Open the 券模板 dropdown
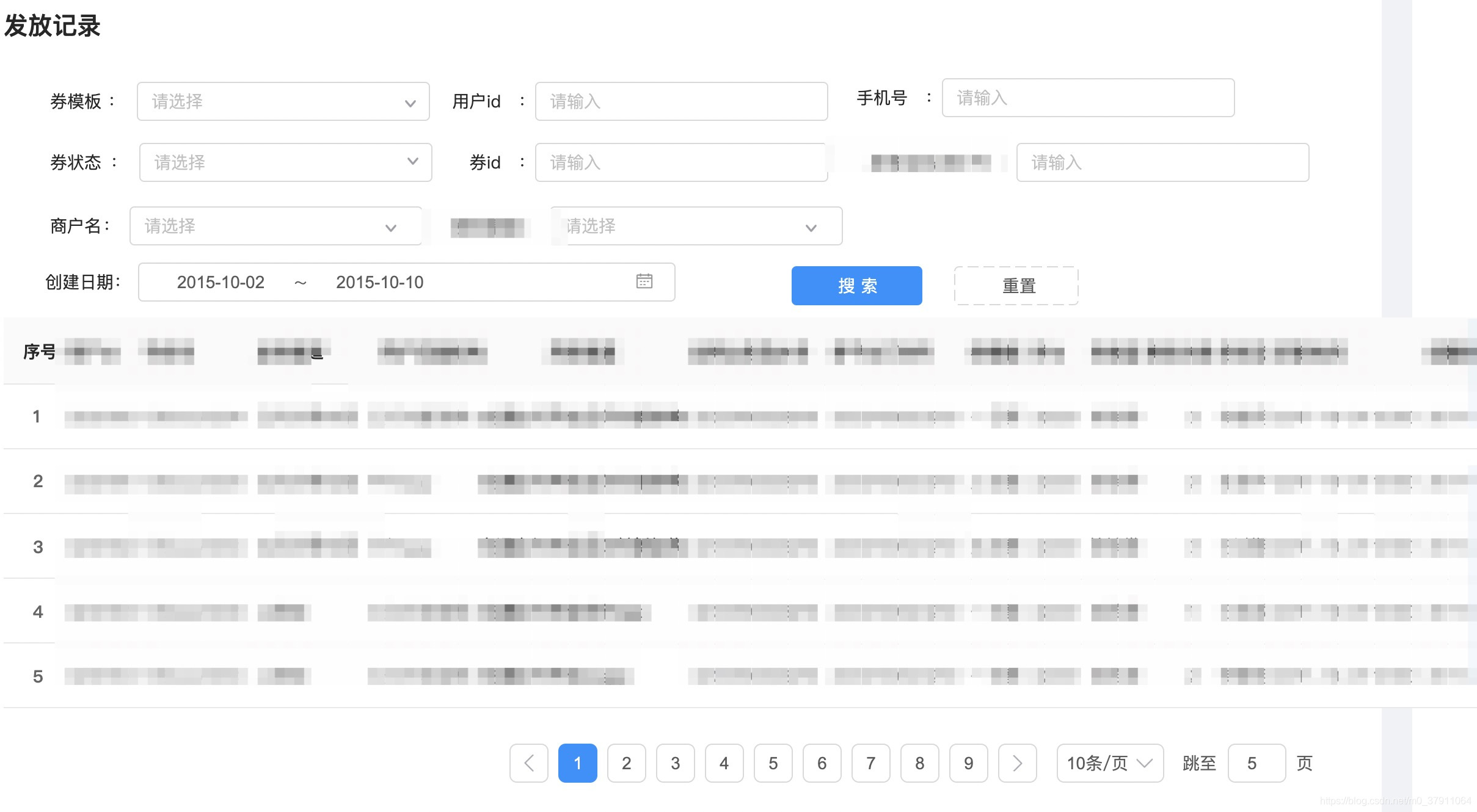The width and height of the screenshot is (1477, 812). 283,101
